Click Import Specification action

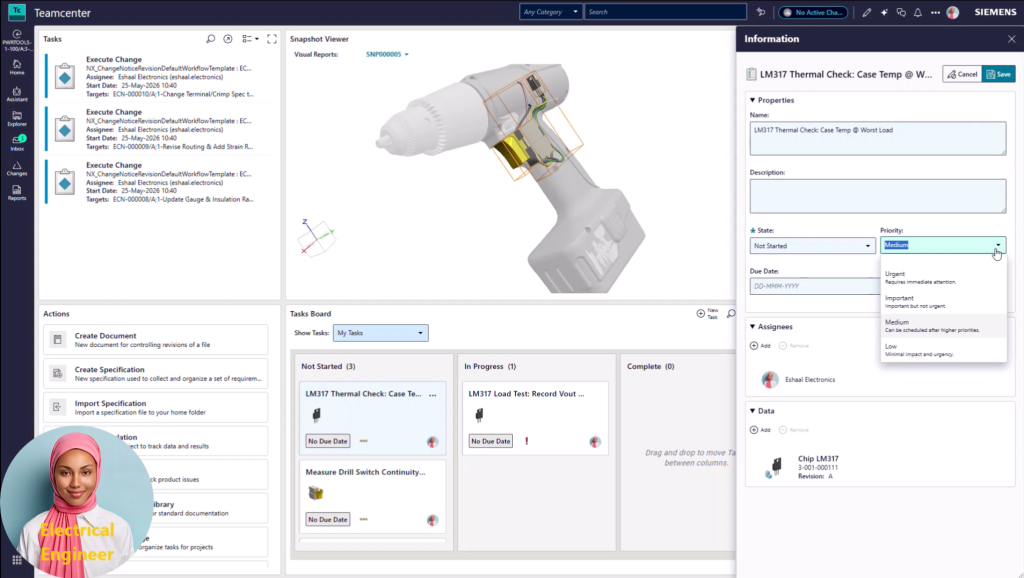155,408
